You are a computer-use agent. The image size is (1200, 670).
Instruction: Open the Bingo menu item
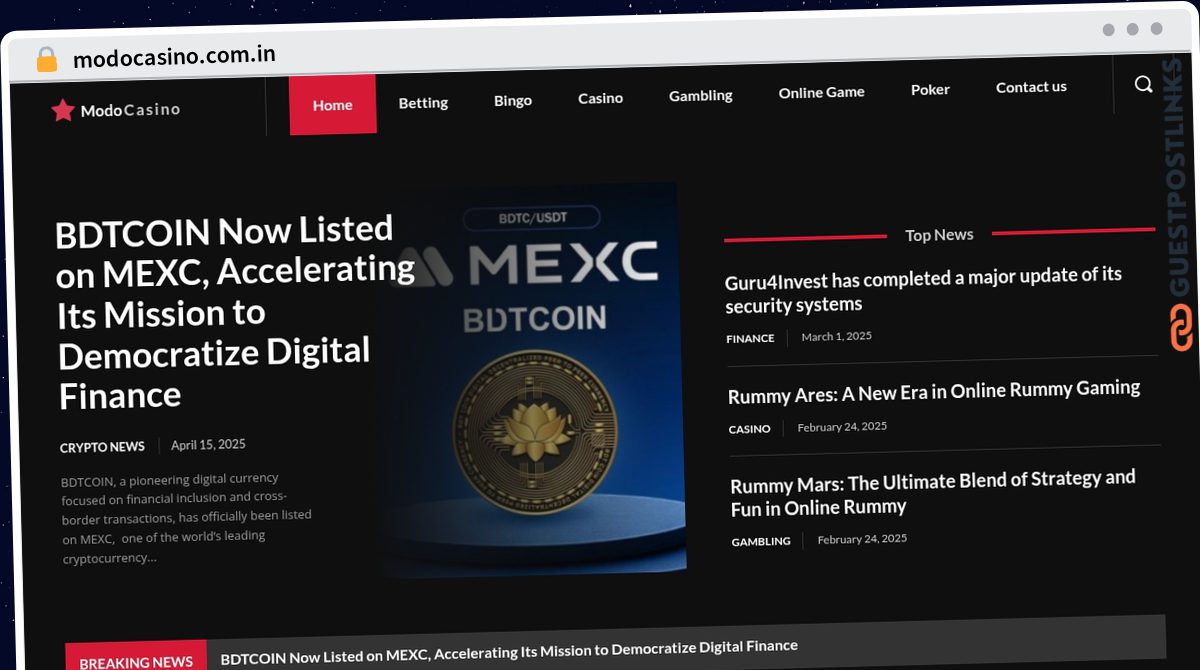[x=513, y=100]
